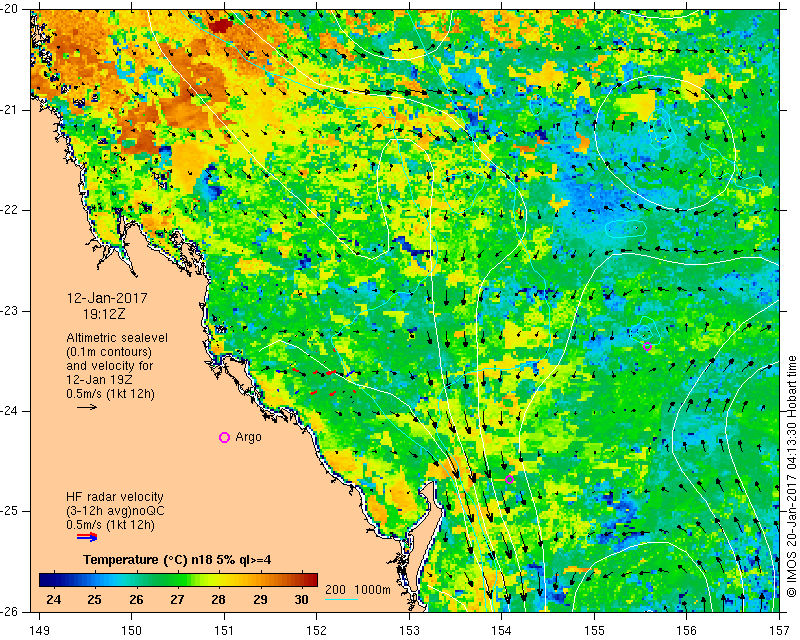Click the "12-Jan 19Z" text line
Viewport: 800px width, 640px height.
99,380
